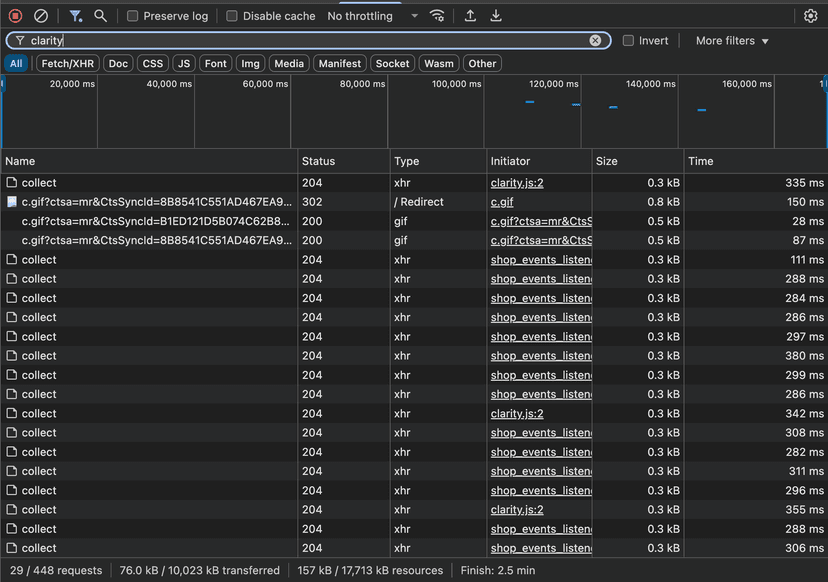Viewport: 828px width, 582px height.
Task: Select the Fetch/XHR filter tab
Action: [x=69, y=63]
